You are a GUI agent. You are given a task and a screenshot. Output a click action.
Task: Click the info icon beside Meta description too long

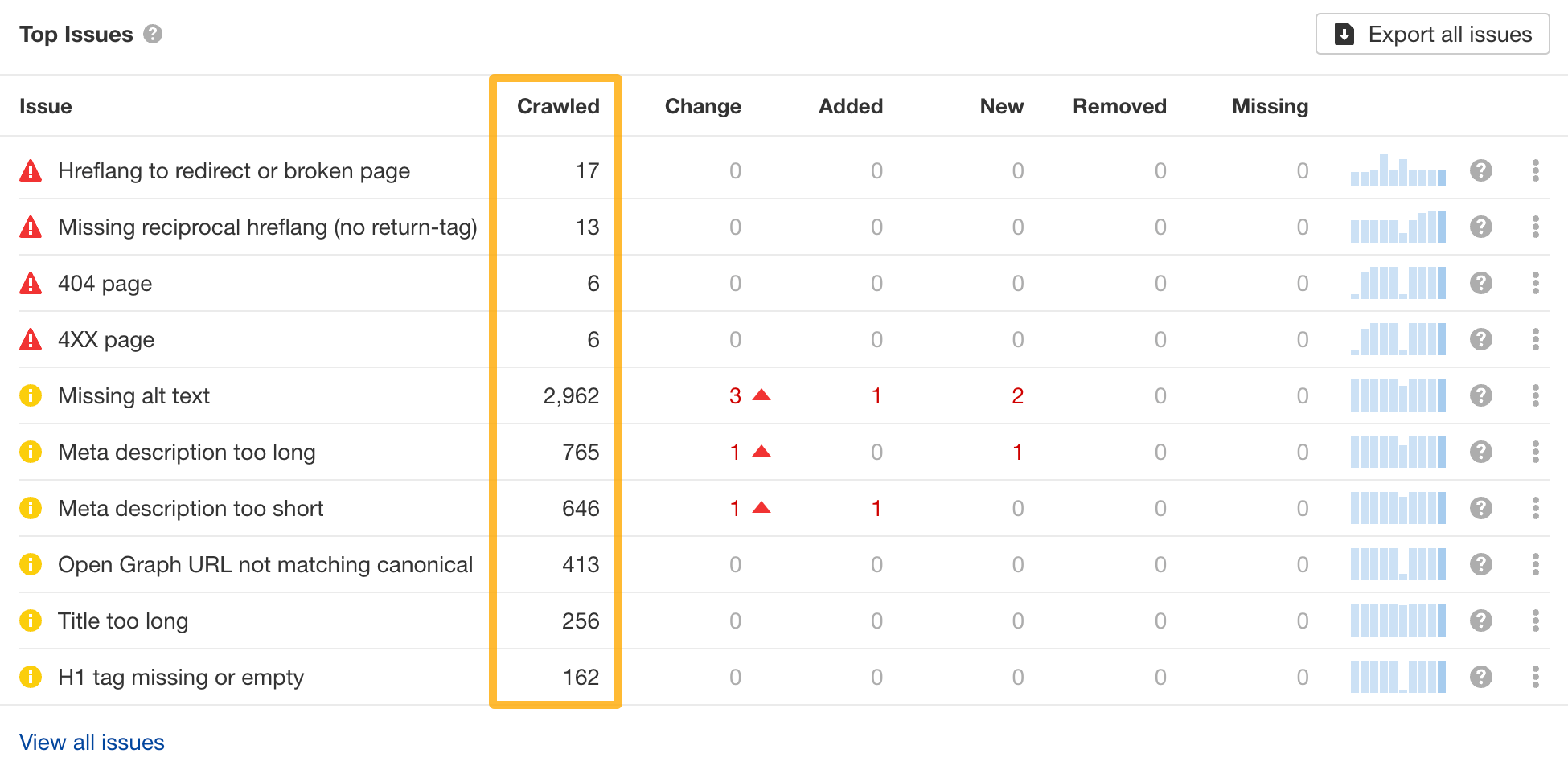[x=31, y=452]
